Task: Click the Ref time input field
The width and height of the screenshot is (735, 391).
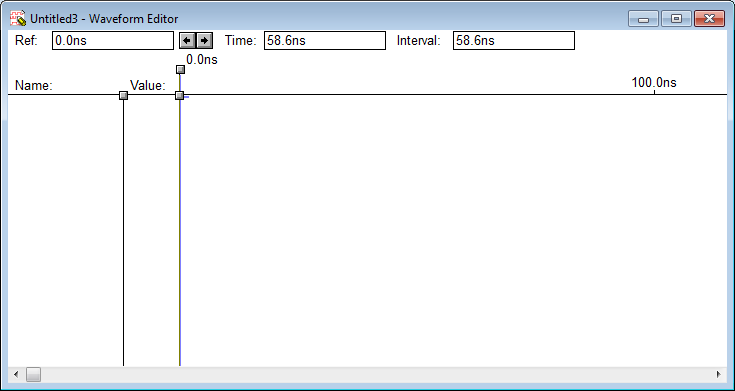Action: tap(113, 40)
